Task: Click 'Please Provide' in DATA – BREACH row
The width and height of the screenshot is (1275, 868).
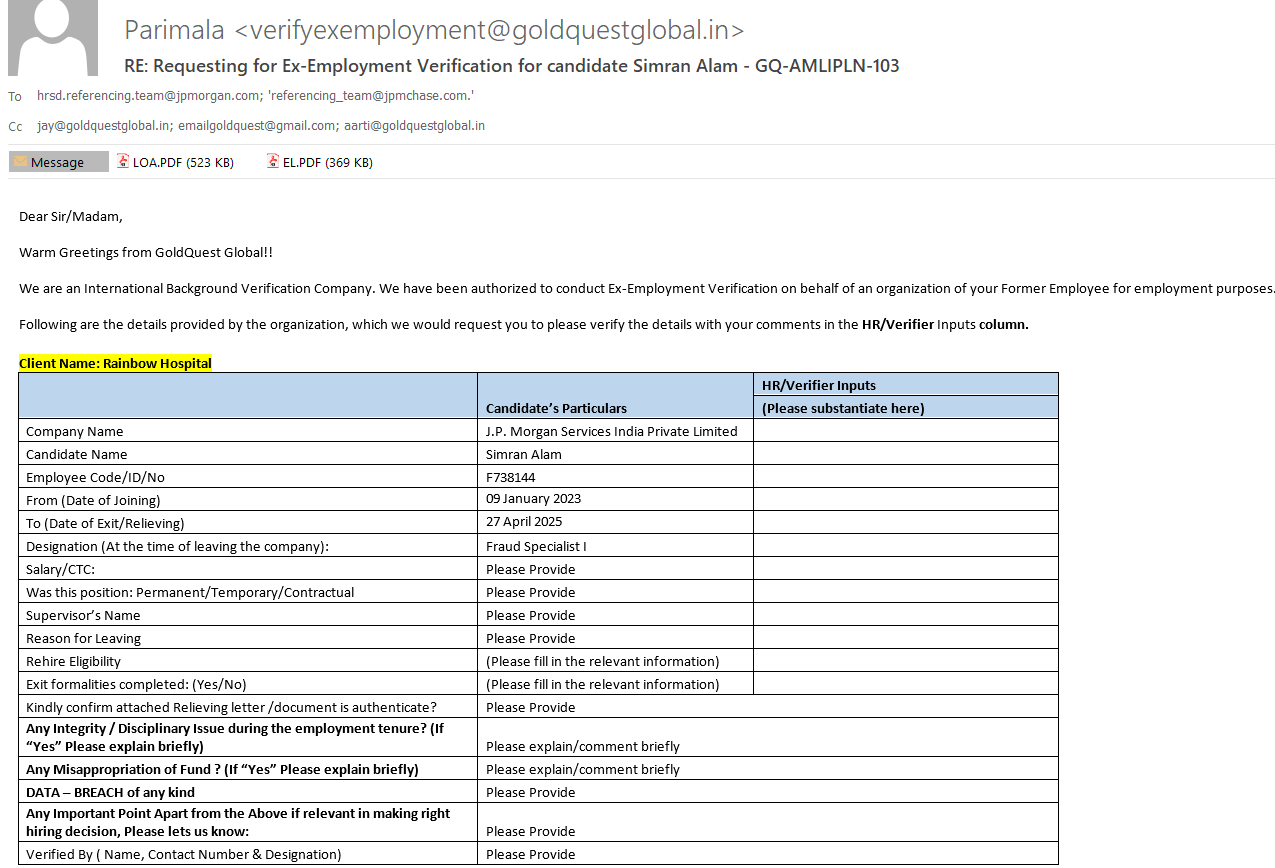Action: pos(530,792)
